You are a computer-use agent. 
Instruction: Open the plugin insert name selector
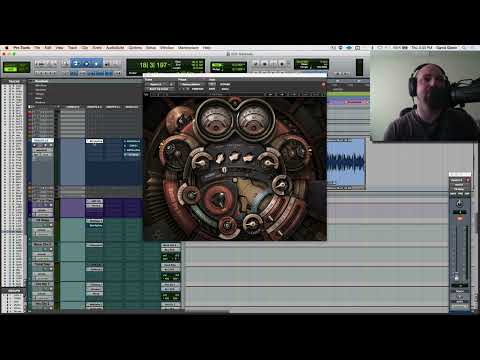(x=161, y=89)
